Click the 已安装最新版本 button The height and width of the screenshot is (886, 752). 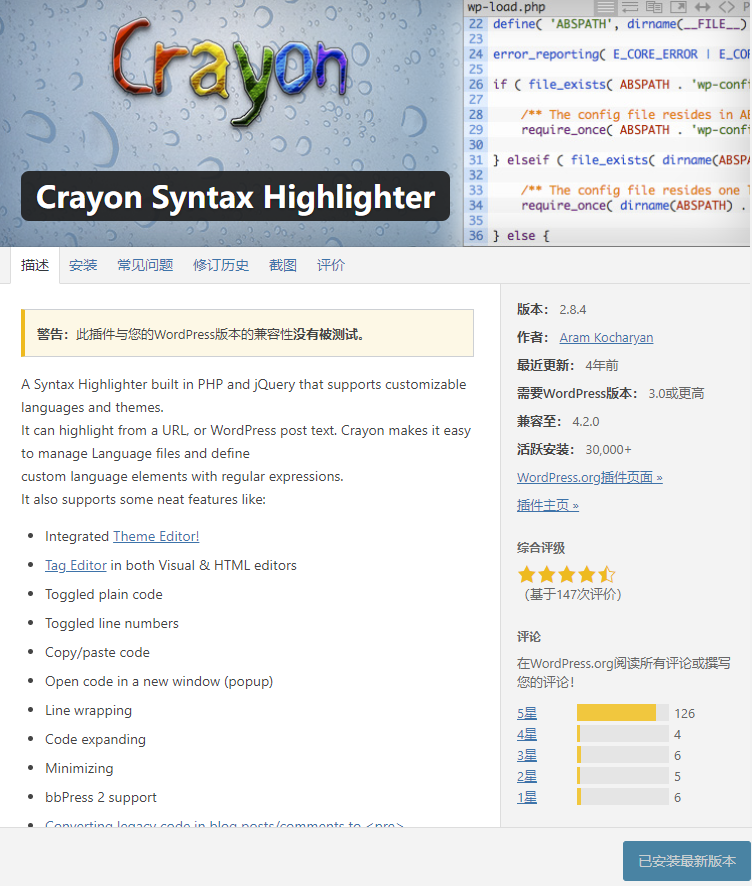(x=687, y=861)
